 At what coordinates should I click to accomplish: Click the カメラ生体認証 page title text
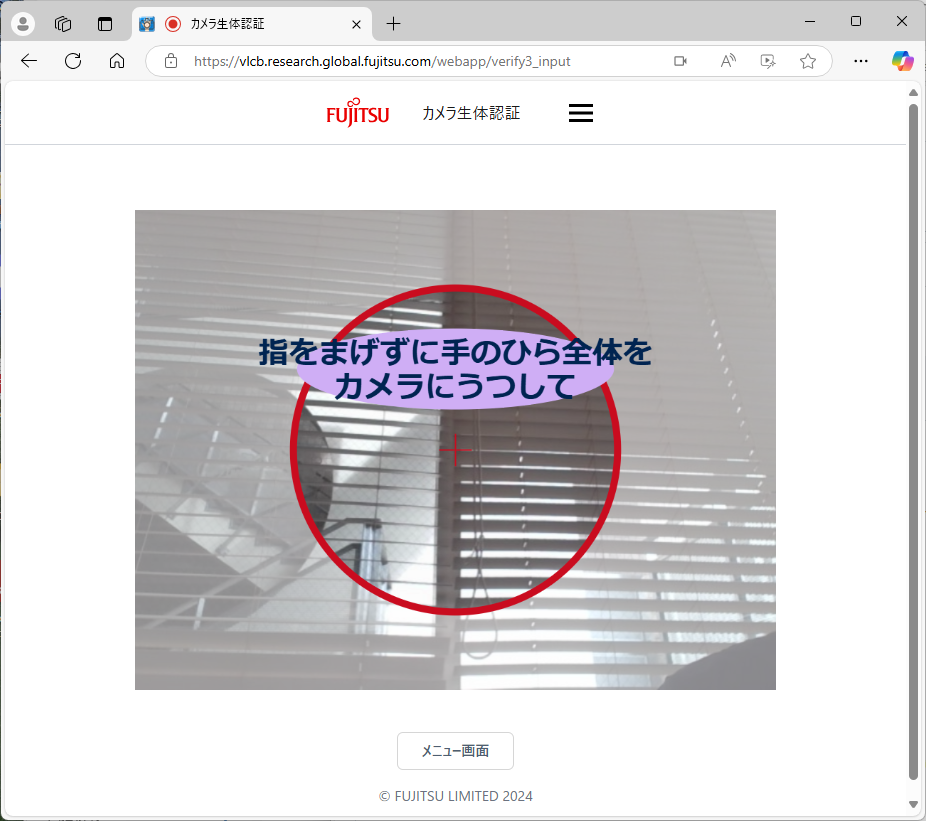pos(471,113)
